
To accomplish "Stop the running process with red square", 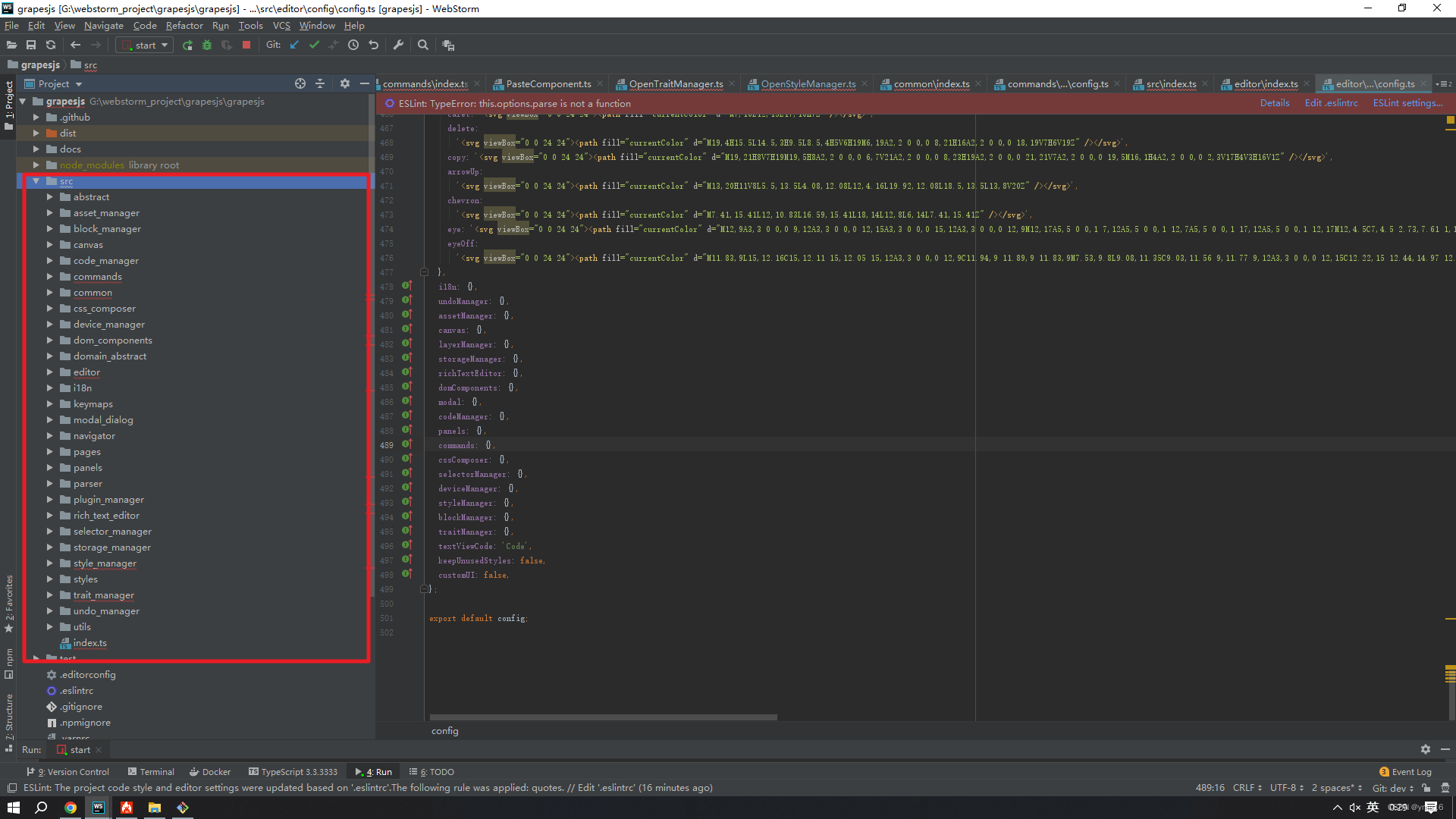I will (x=246, y=45).
